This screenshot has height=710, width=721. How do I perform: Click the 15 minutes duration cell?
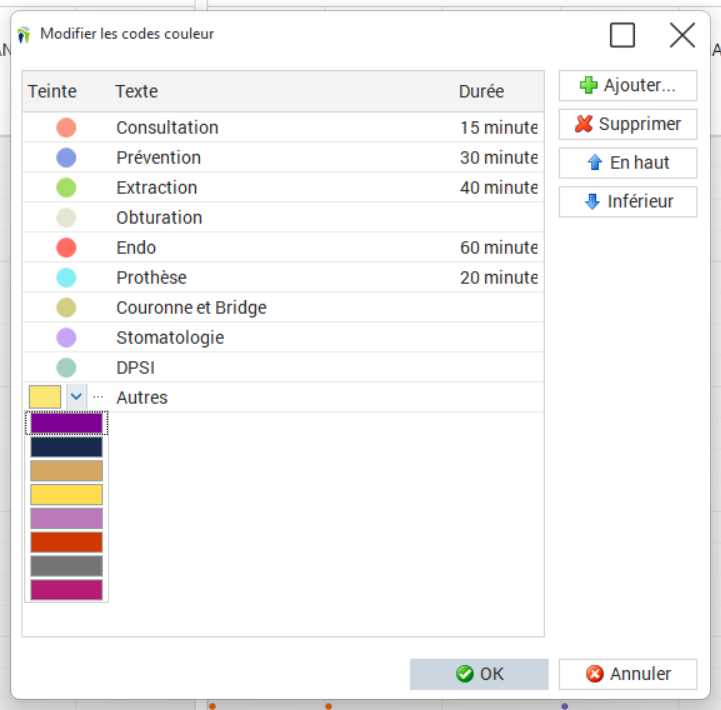point(499,127)
